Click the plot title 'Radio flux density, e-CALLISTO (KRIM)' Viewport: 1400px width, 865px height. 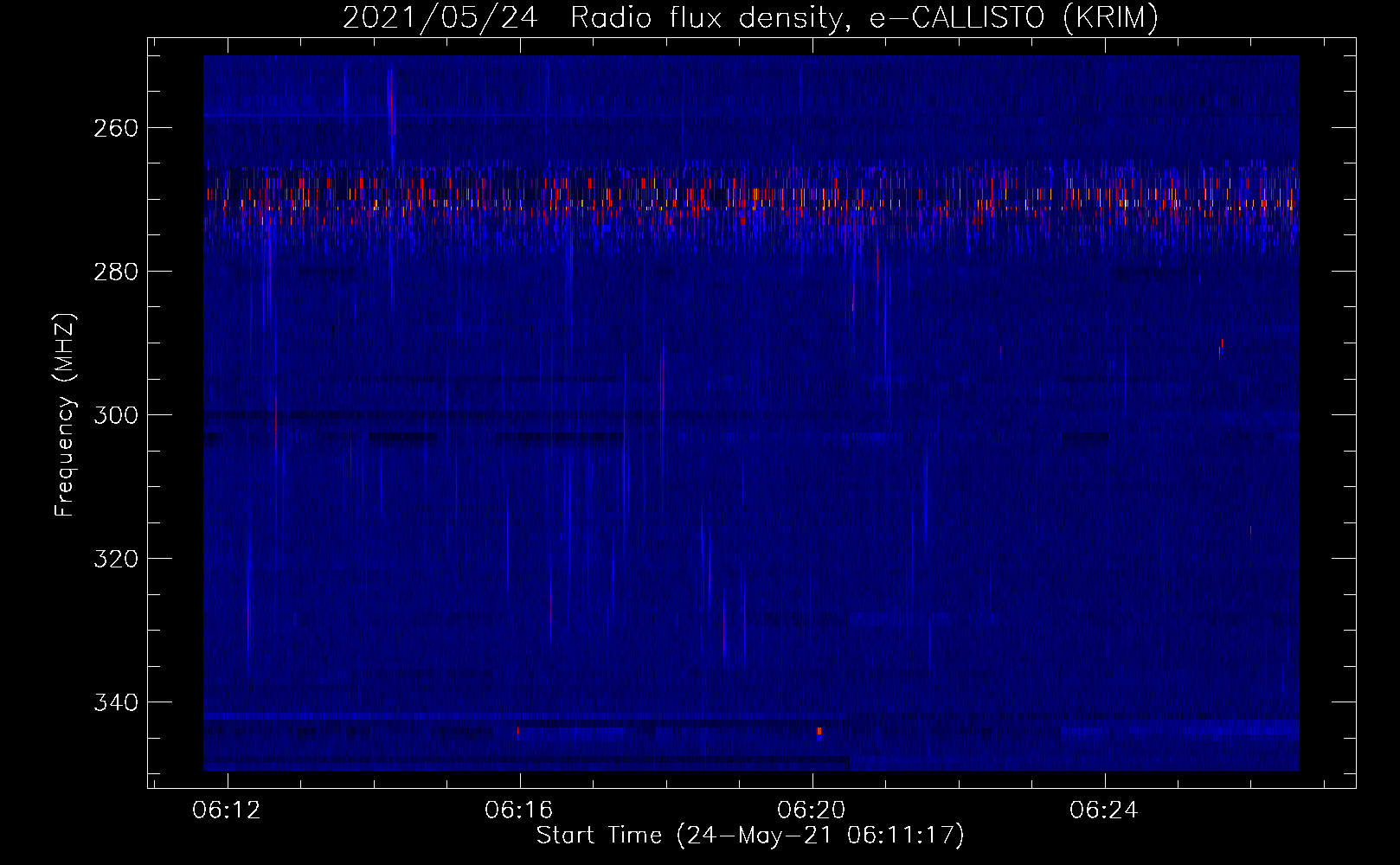(864, 17)
